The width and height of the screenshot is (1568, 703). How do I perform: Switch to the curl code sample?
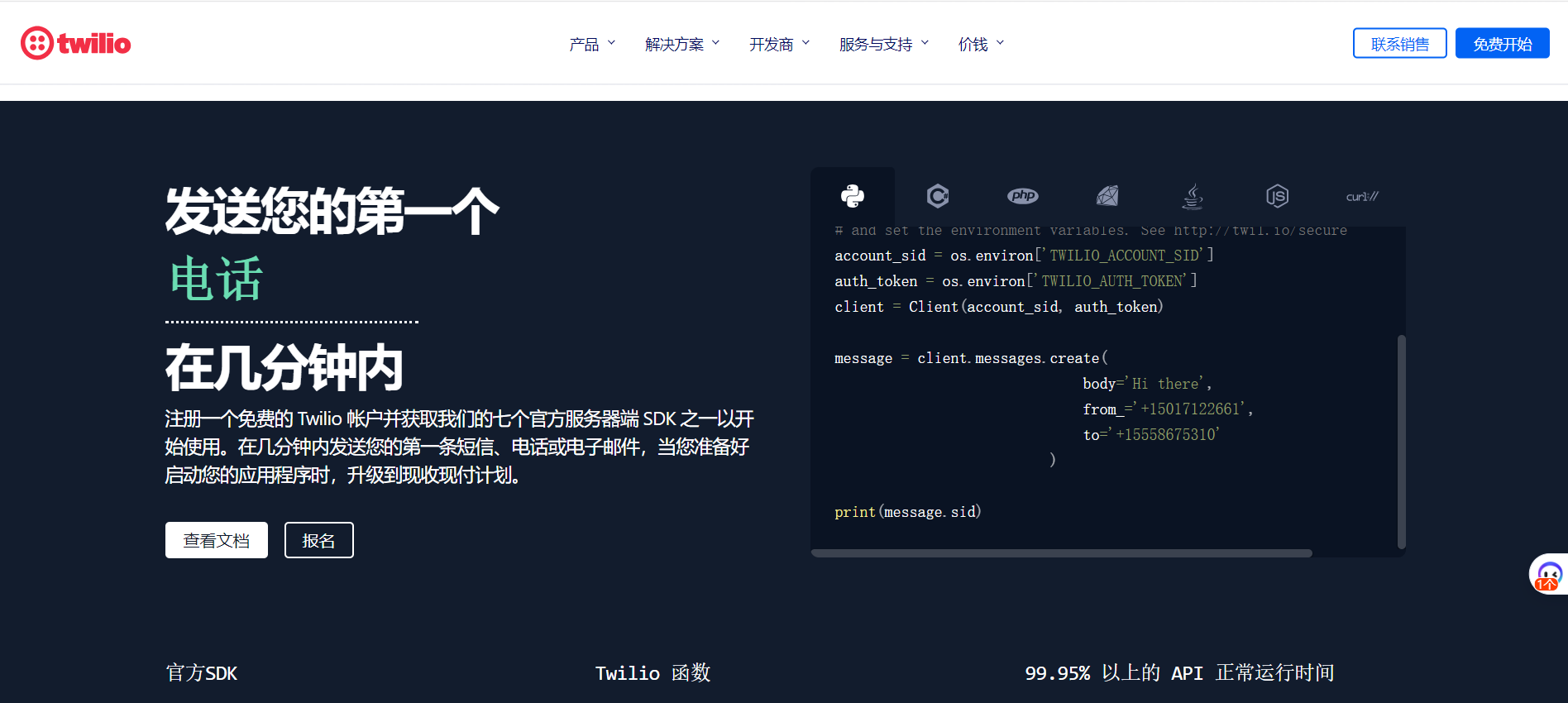click(x=1362, y=197)
